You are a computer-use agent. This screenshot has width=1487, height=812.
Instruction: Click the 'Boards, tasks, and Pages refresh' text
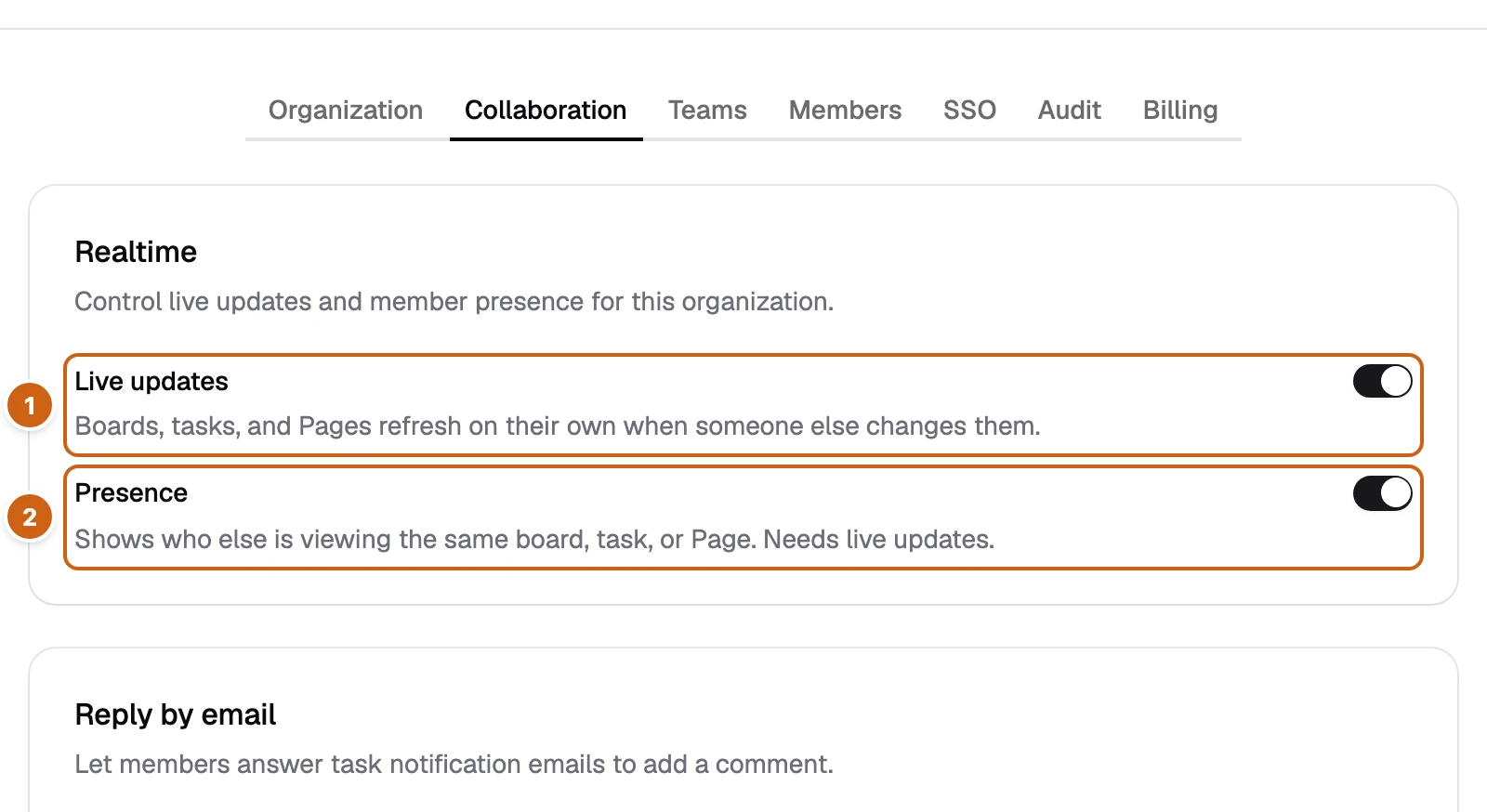[558, 426]
